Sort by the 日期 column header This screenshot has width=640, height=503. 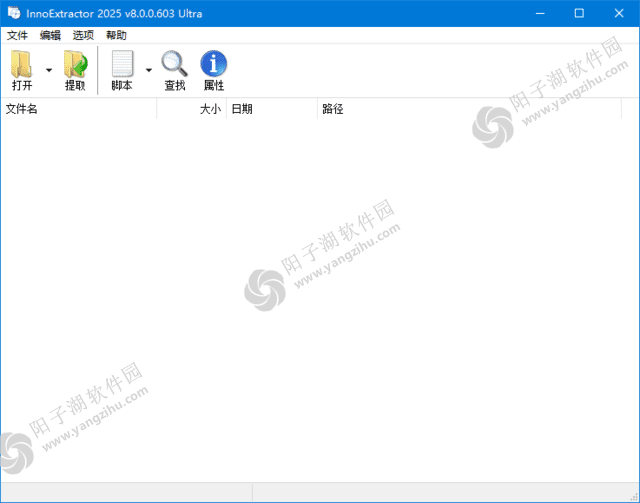point(272,109)
